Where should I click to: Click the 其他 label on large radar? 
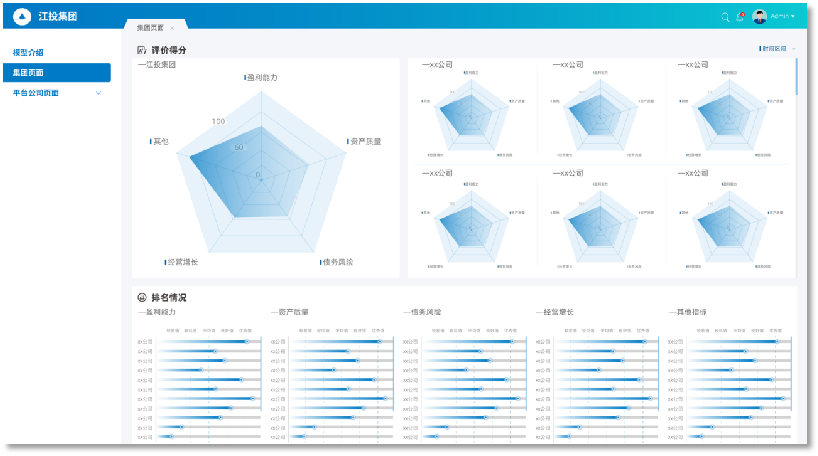(x=160, y=141)
